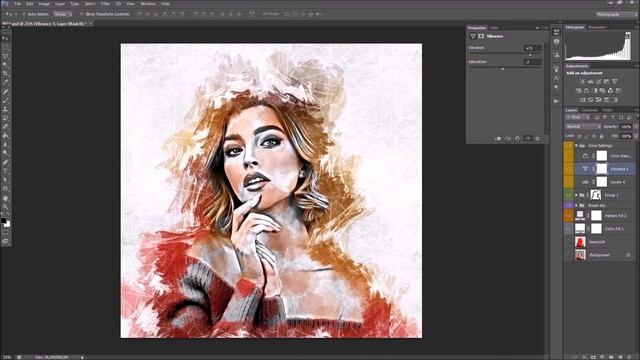
Task: Add a Levels adjustment from Adjustments panel
Action: (x=590, y=82)
